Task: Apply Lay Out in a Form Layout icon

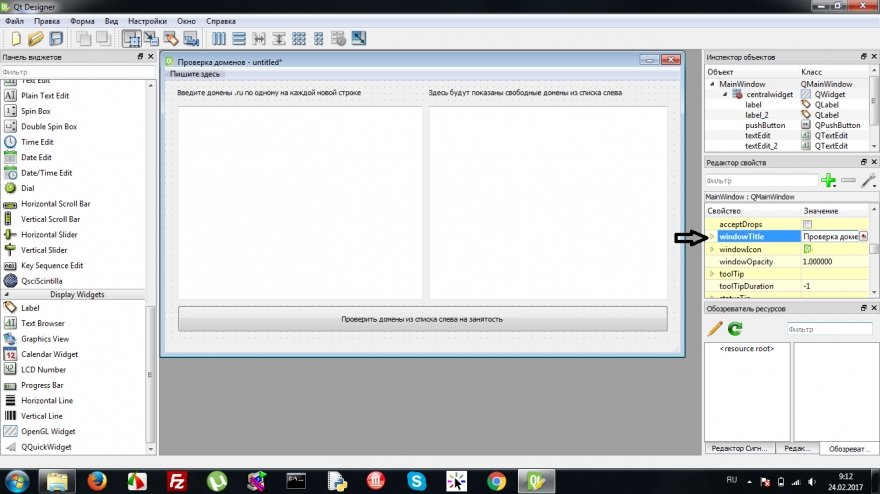Action: click(x=319, y=39)
